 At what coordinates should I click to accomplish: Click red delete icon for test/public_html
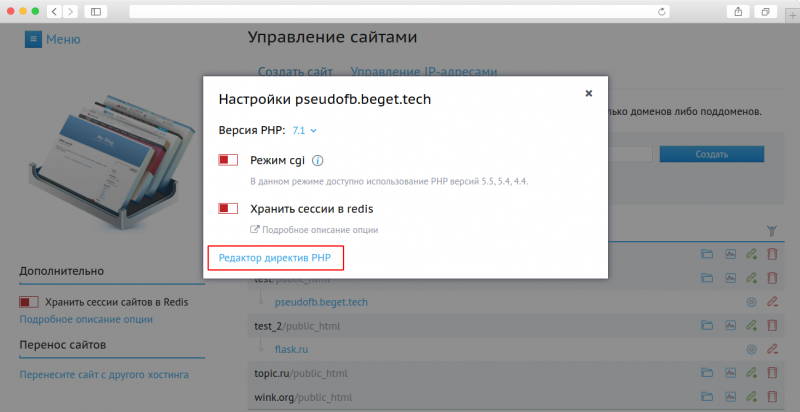pos(772,278)
